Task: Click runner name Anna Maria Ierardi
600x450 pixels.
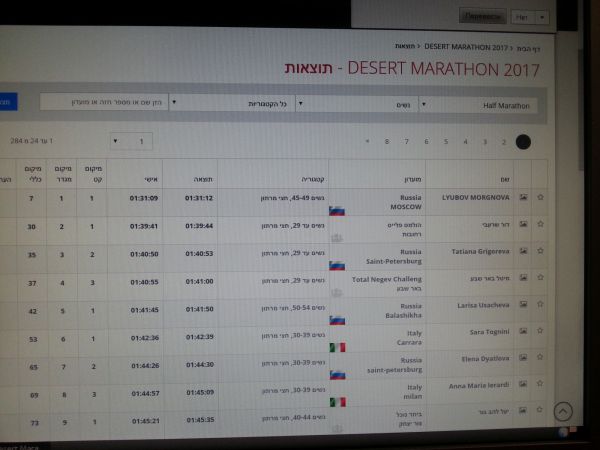Action: click(479, 386)
